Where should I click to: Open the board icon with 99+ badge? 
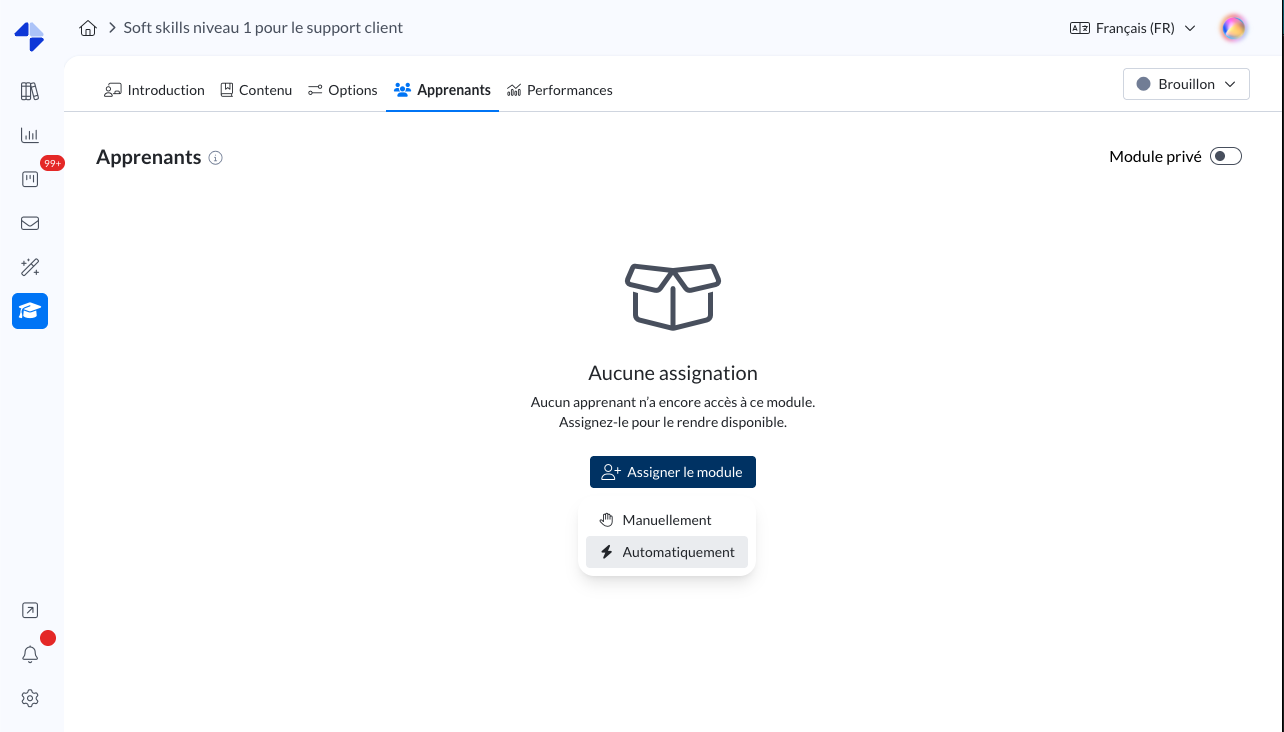[30, 179]
